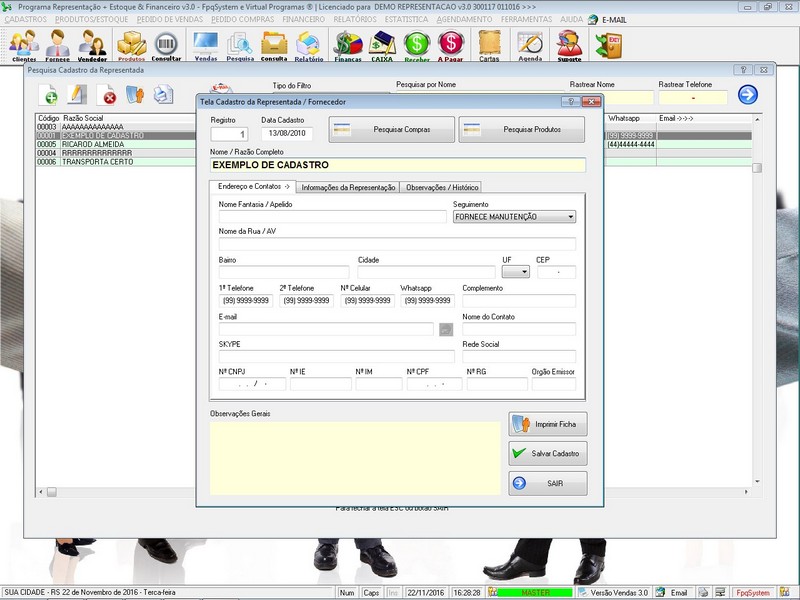This screenshot has height=600, width=800.
Task: Click the Consultar barcode icon
Action: (166, 45)
